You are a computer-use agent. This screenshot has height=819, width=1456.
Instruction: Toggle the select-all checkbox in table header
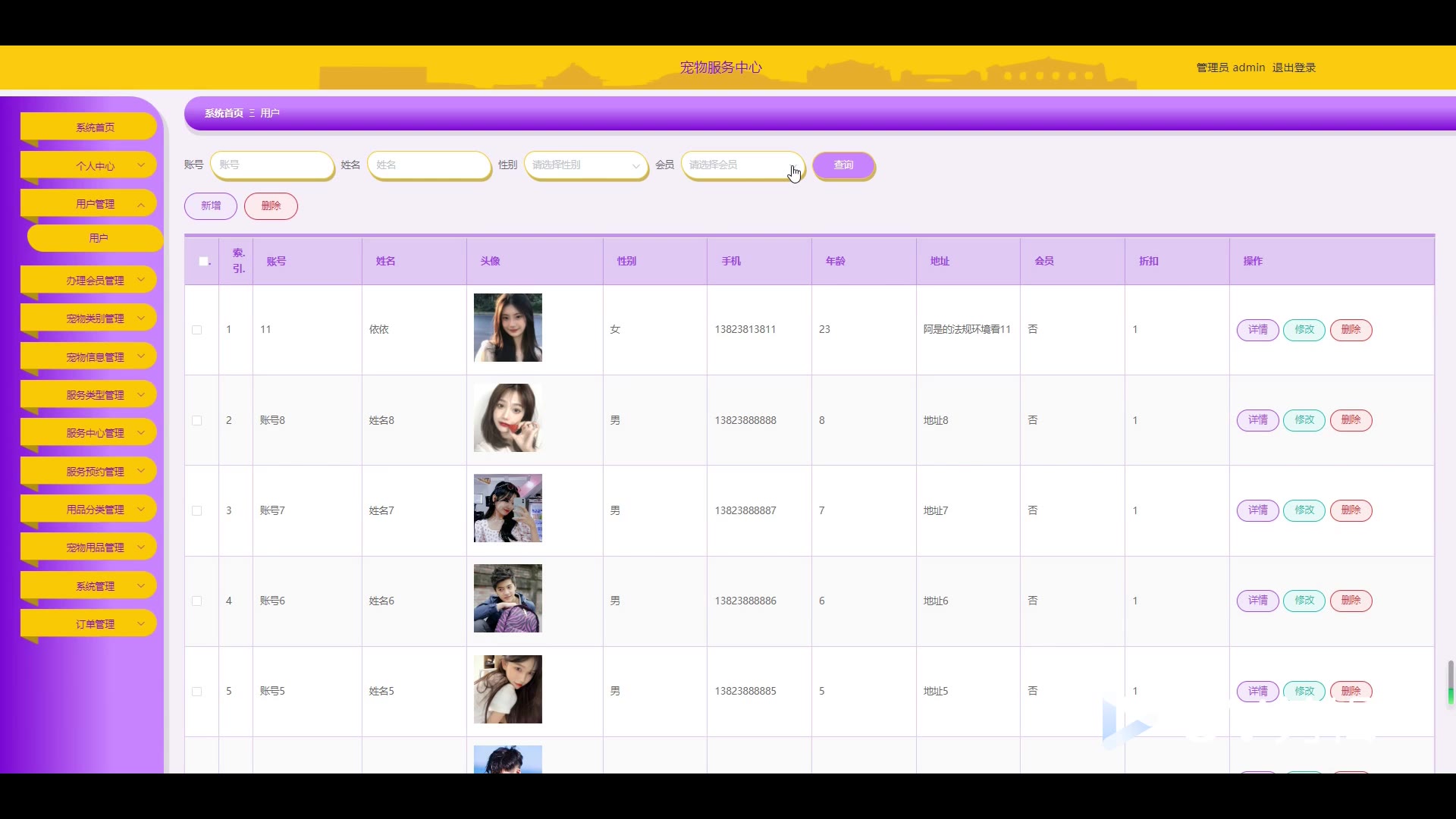click(203, 262)
